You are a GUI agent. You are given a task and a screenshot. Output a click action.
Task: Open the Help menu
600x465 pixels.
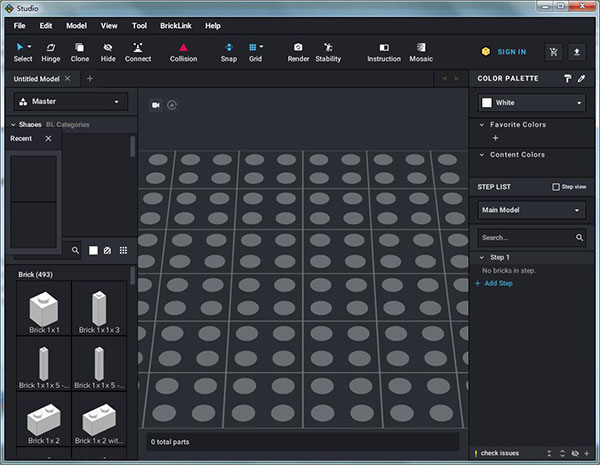(213, 26)
